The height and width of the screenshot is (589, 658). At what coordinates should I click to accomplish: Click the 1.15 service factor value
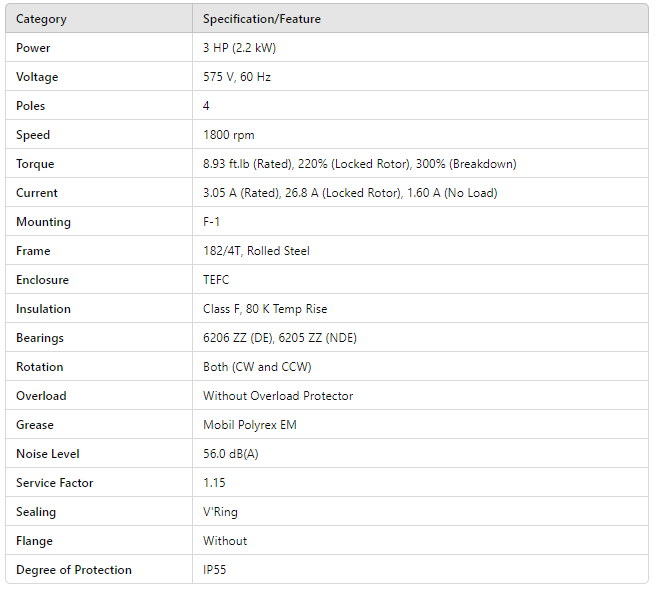pyautogui.click(x=214, y=483)
